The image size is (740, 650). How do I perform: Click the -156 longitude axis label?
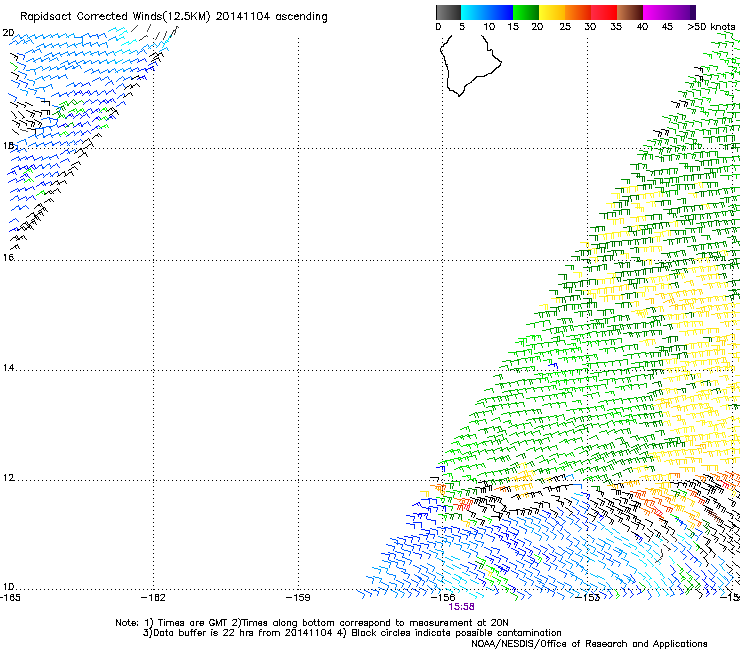coord(443,598)
